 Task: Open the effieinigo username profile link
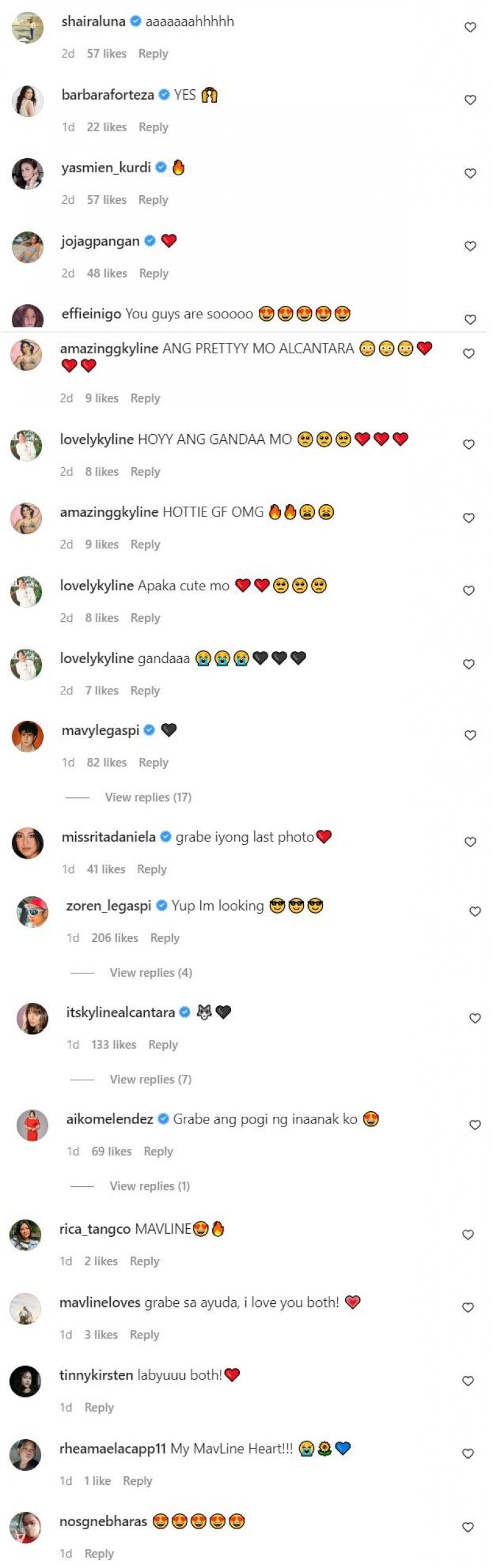click(91, 314)
